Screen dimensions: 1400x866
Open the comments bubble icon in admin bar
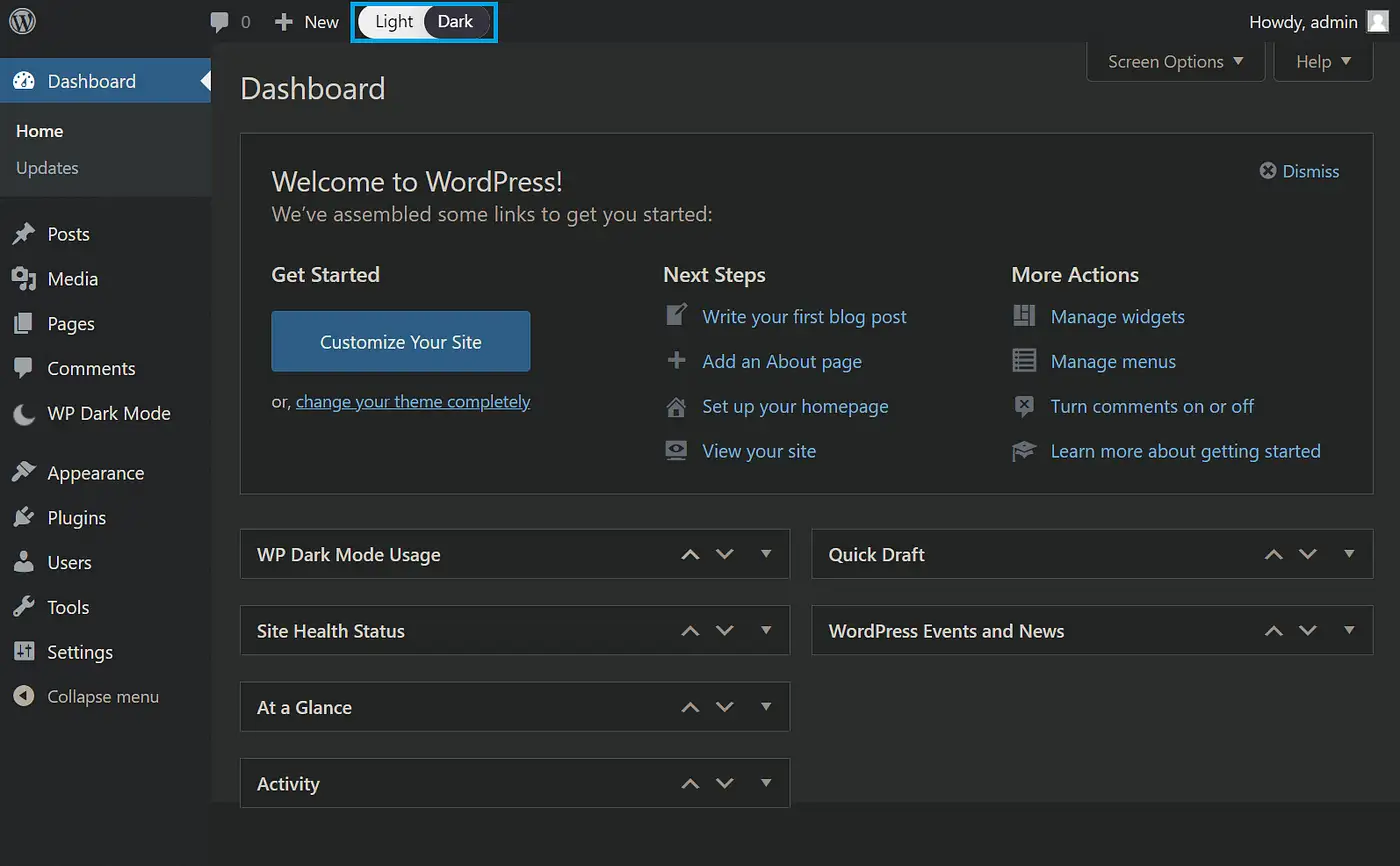coord(219,22)
